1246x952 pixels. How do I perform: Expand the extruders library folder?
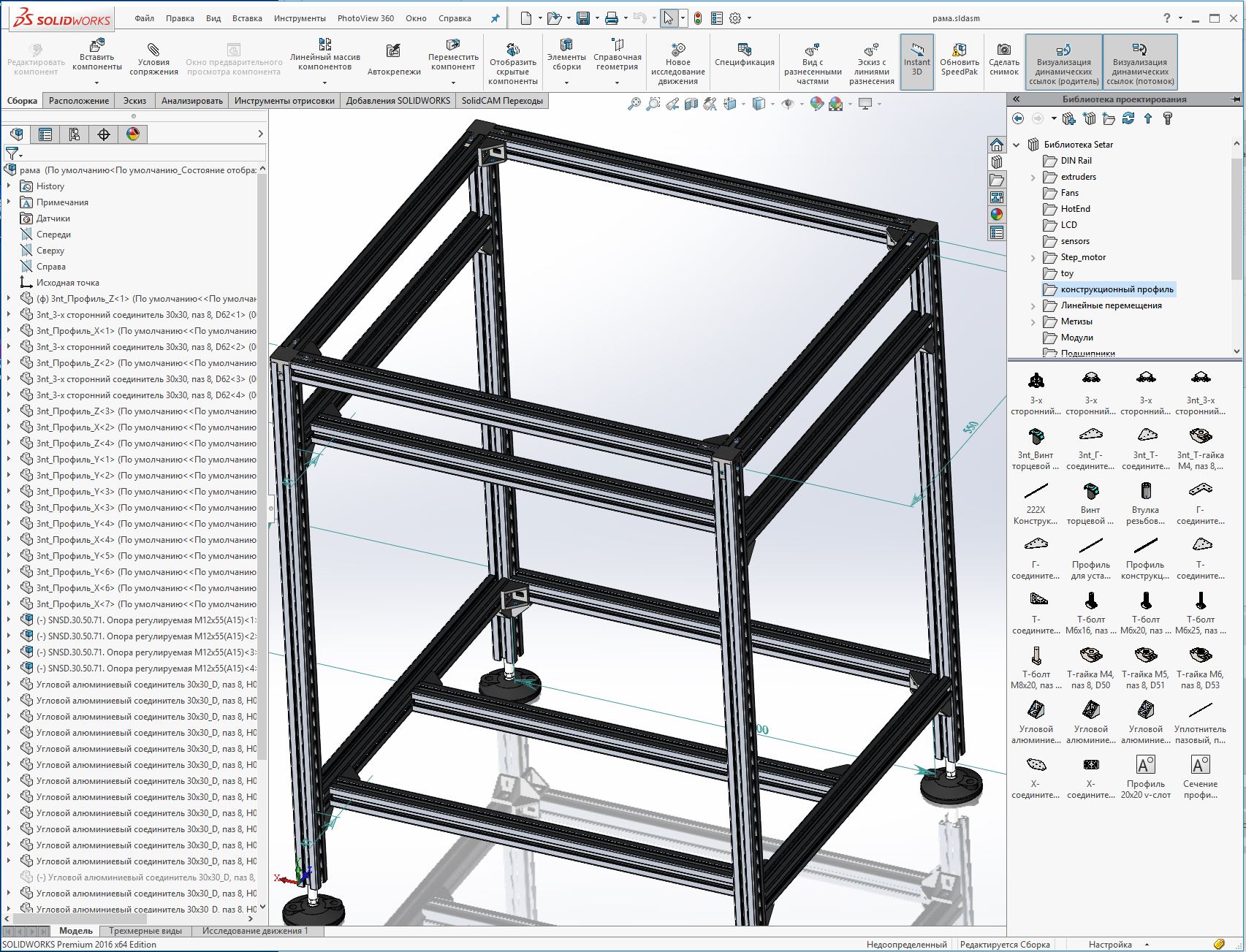[x=1033, y=177]
